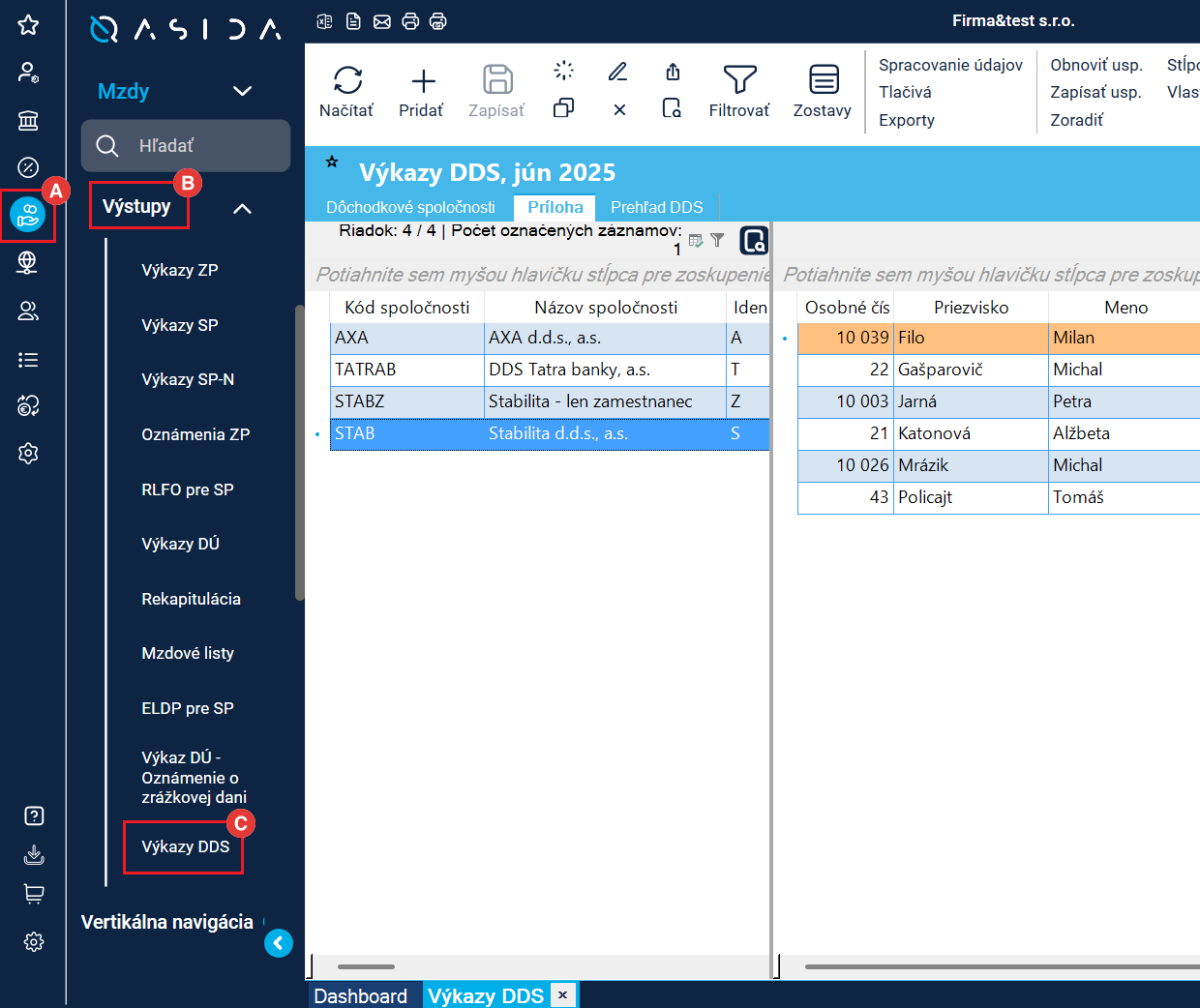Viewport: 1200px width, 1008px height.
Task: Open the Zostavy reports icon
Action: click(x=824, y=80)
